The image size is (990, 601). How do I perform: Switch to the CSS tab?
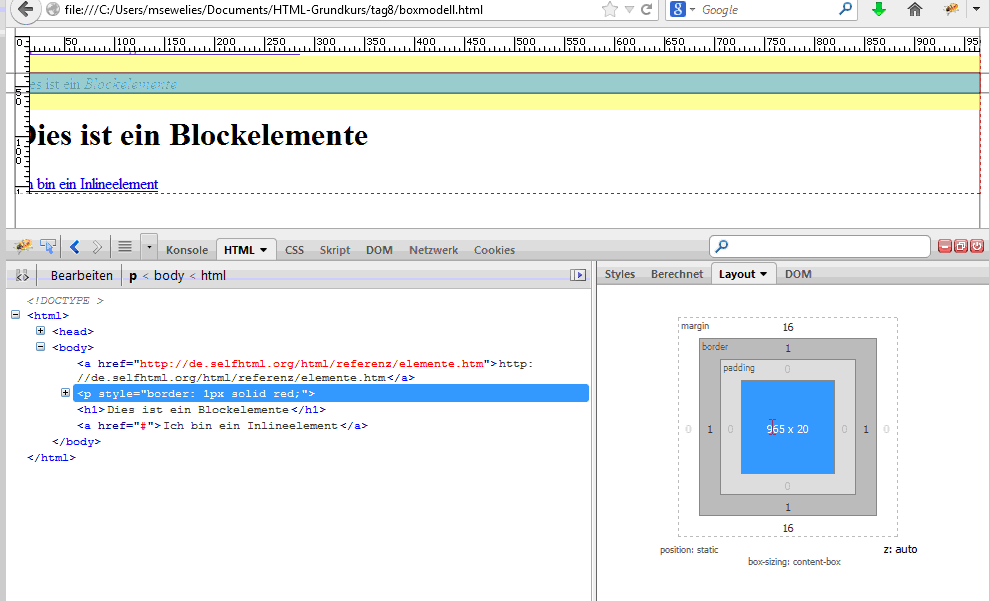[x=294, y=250]
